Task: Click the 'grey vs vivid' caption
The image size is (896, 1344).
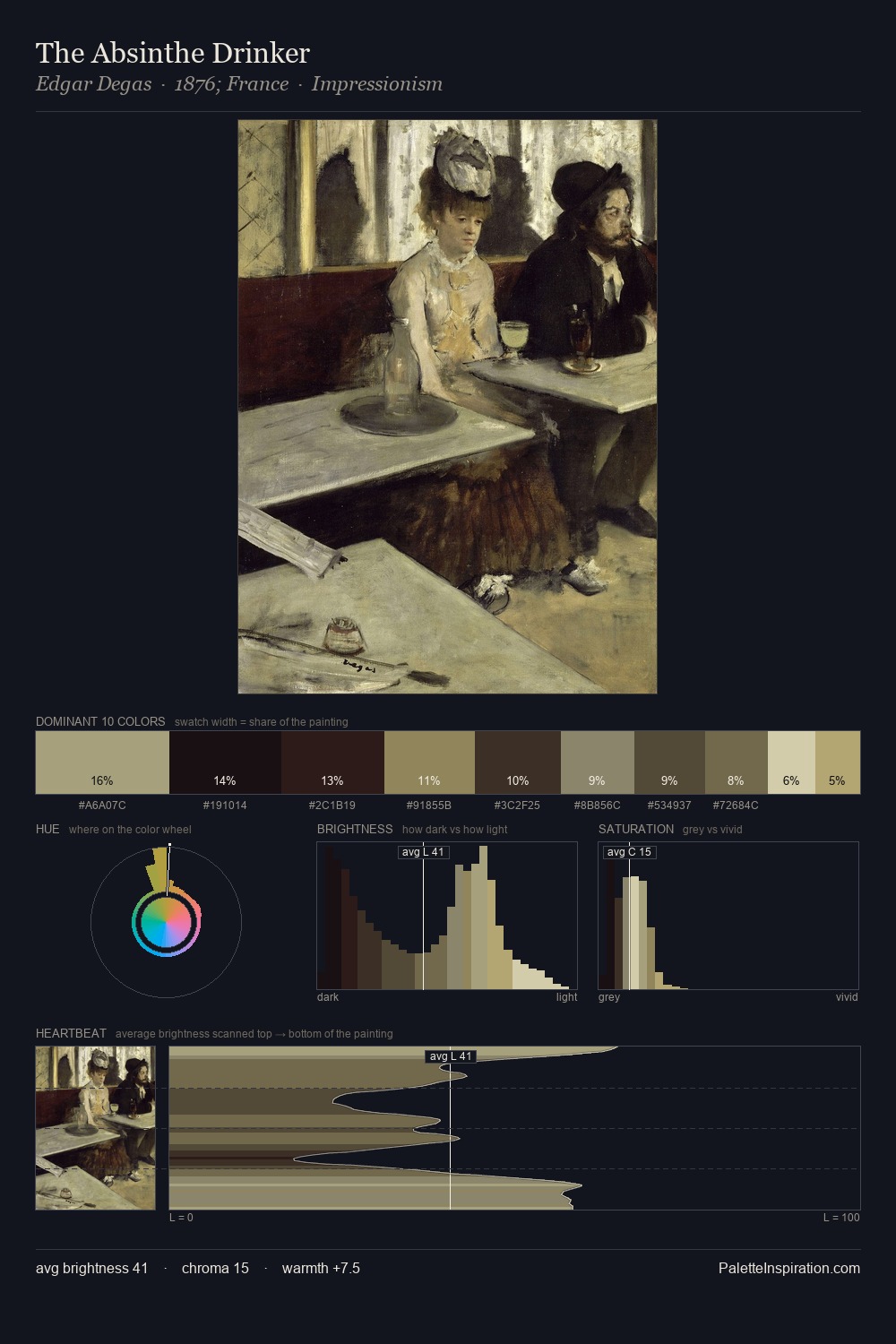Action: (712, 830)
